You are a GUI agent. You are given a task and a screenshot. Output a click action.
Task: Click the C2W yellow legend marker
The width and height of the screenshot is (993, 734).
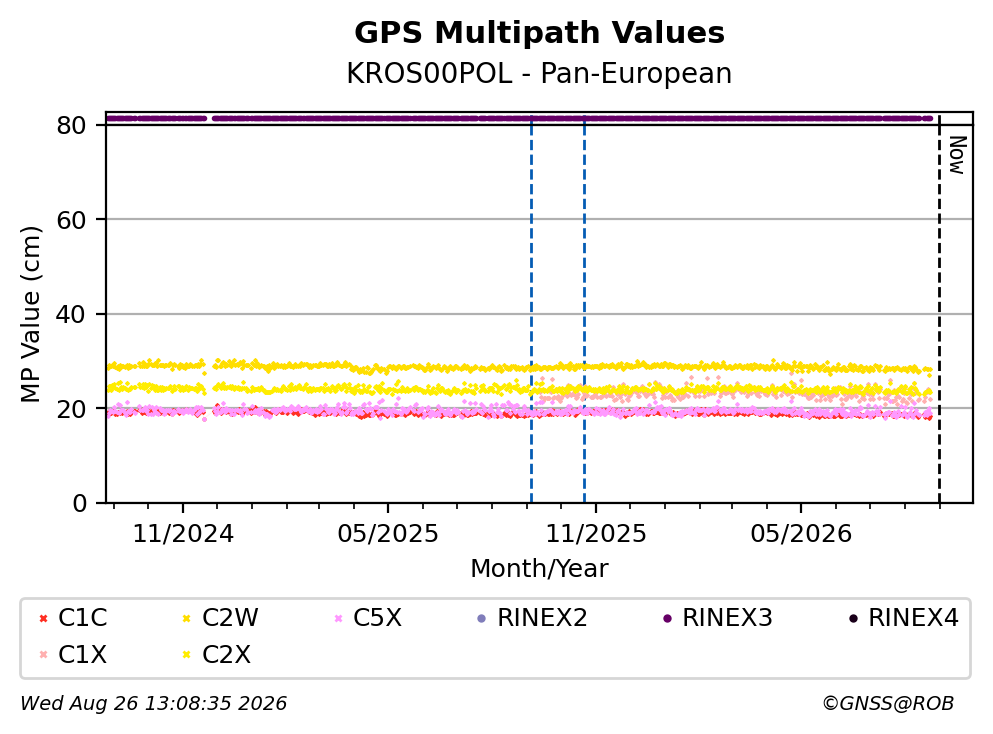(x=186, y=618)
